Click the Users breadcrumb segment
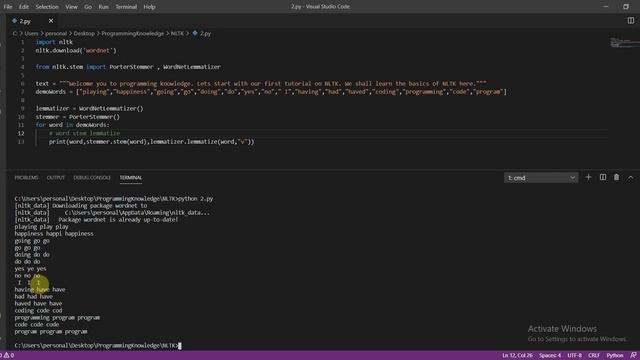This screenshot has height=360, width=640. 31,33
